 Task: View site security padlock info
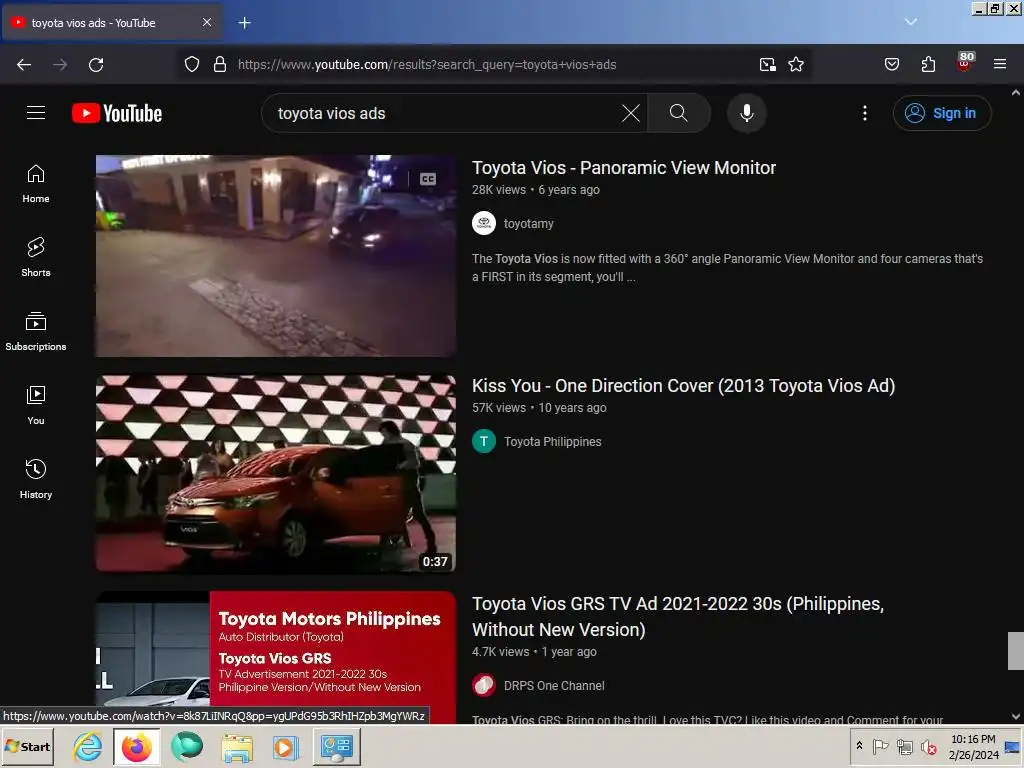pyautogui.click(x=220, y=65)
